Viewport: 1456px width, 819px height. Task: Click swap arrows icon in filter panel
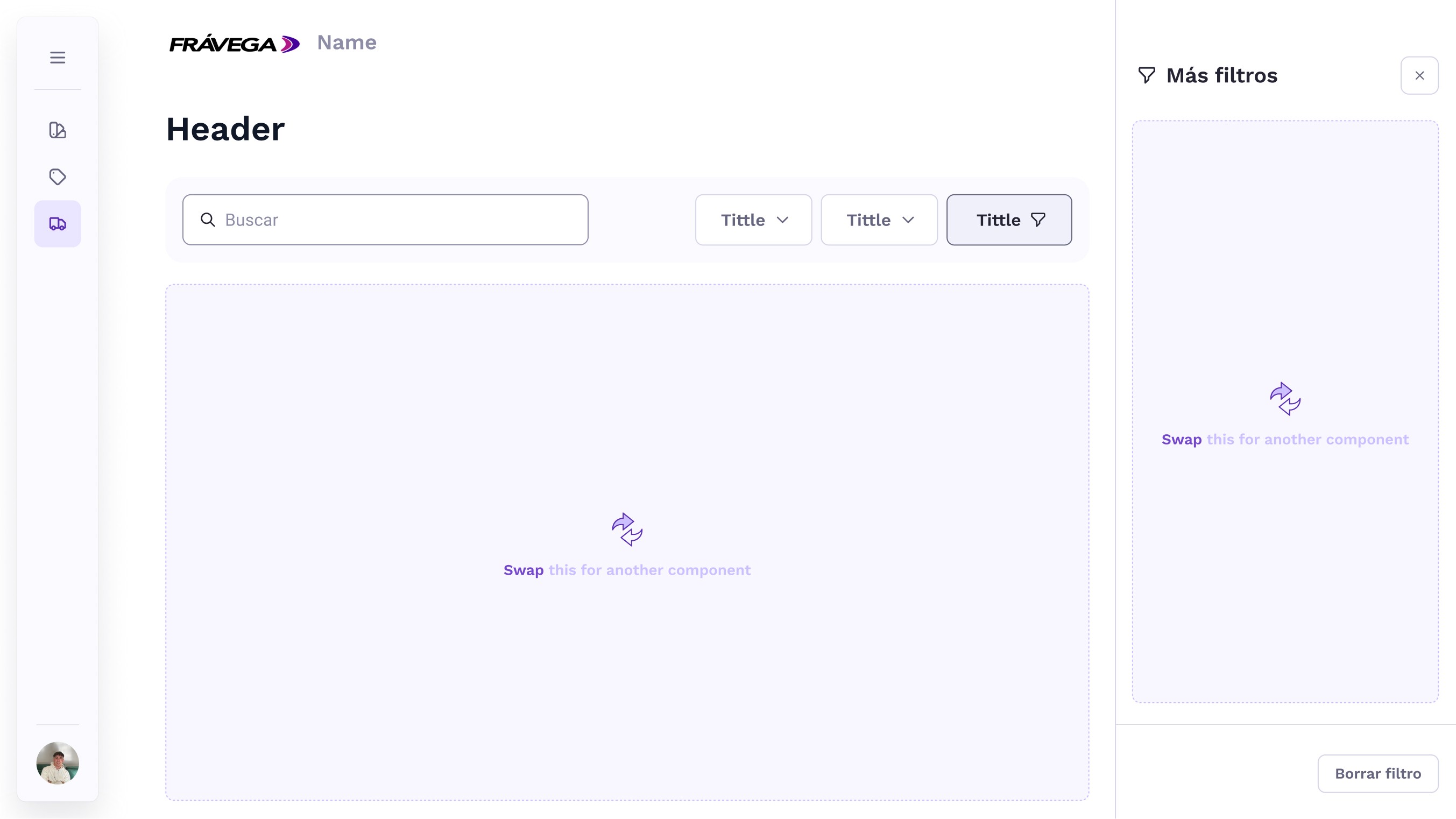[1285, 399]
